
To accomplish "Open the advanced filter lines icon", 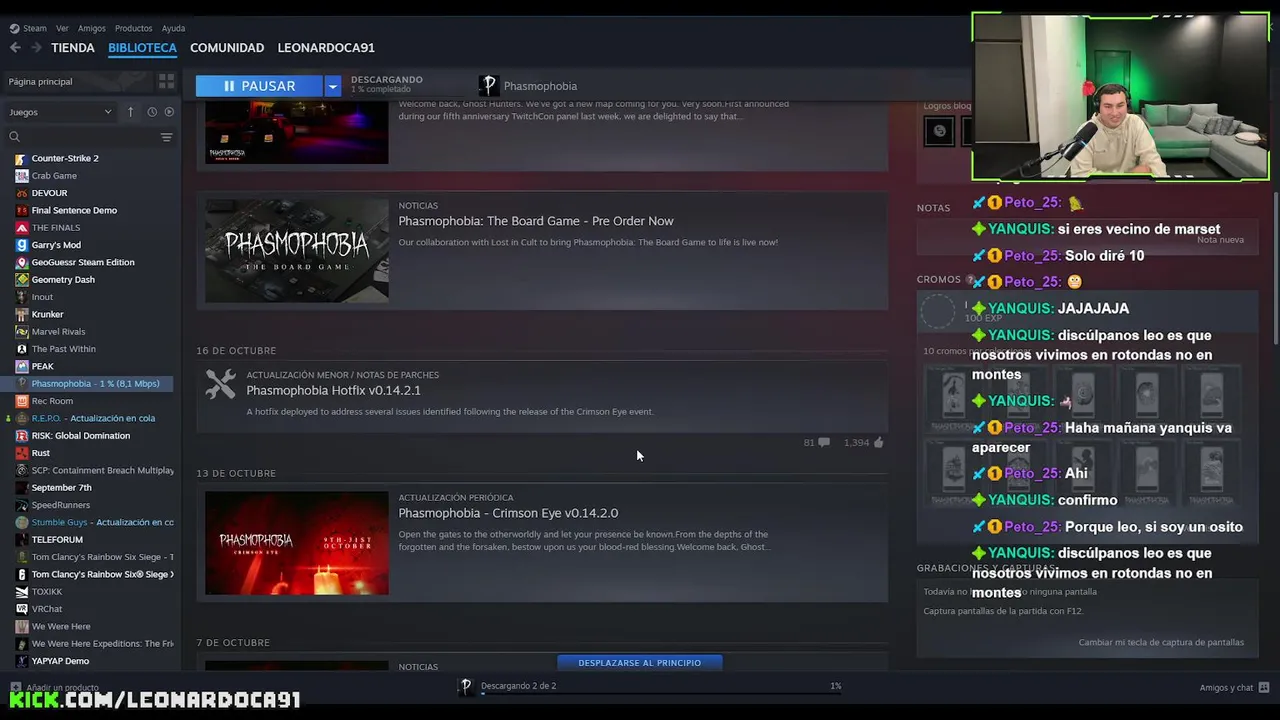I will click(x=166, y=137).
